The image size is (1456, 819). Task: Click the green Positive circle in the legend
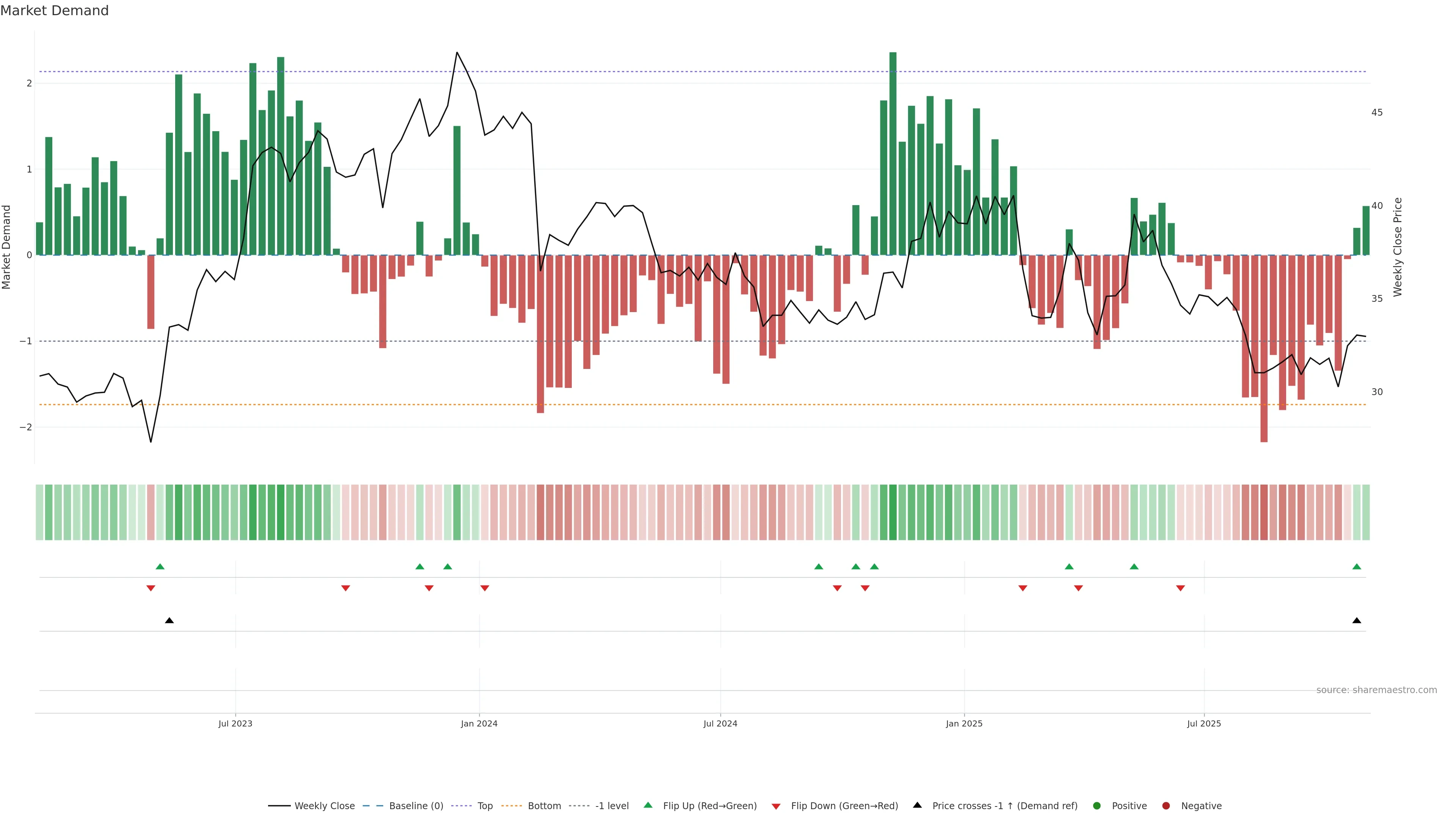1097,805
